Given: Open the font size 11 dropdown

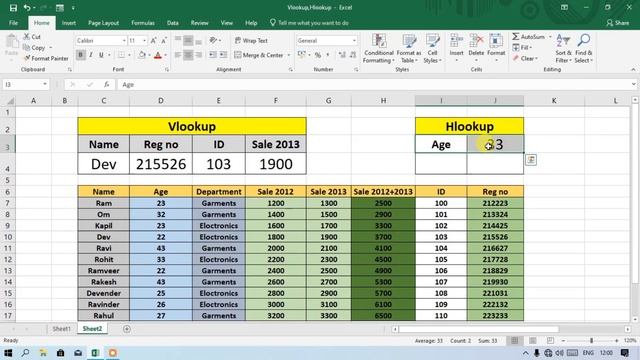Looking at the screenshot, I should click(x=144, y=41).
